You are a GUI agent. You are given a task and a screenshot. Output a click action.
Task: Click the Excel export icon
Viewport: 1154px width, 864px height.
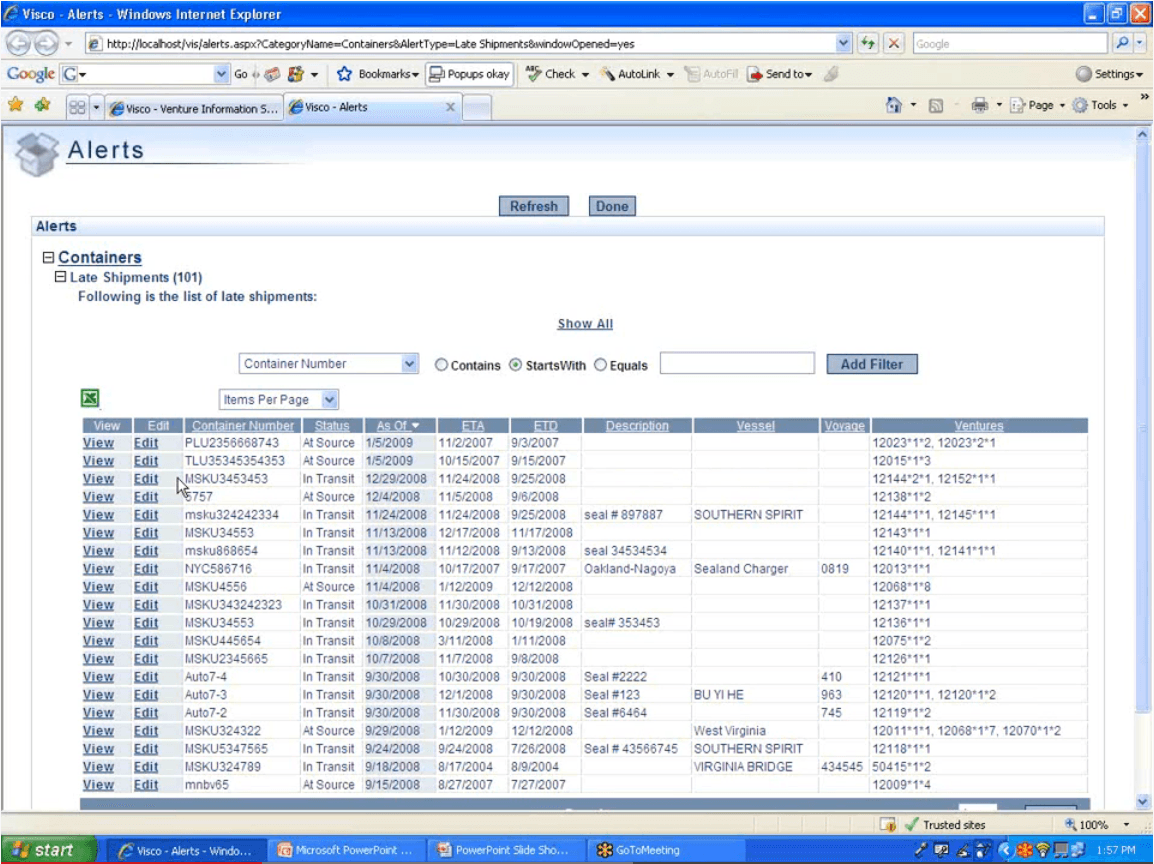[90, 398]
